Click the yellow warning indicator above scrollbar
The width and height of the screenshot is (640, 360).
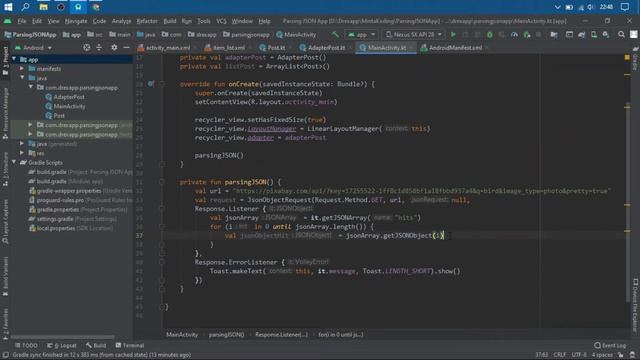click(x=627, y=58)
